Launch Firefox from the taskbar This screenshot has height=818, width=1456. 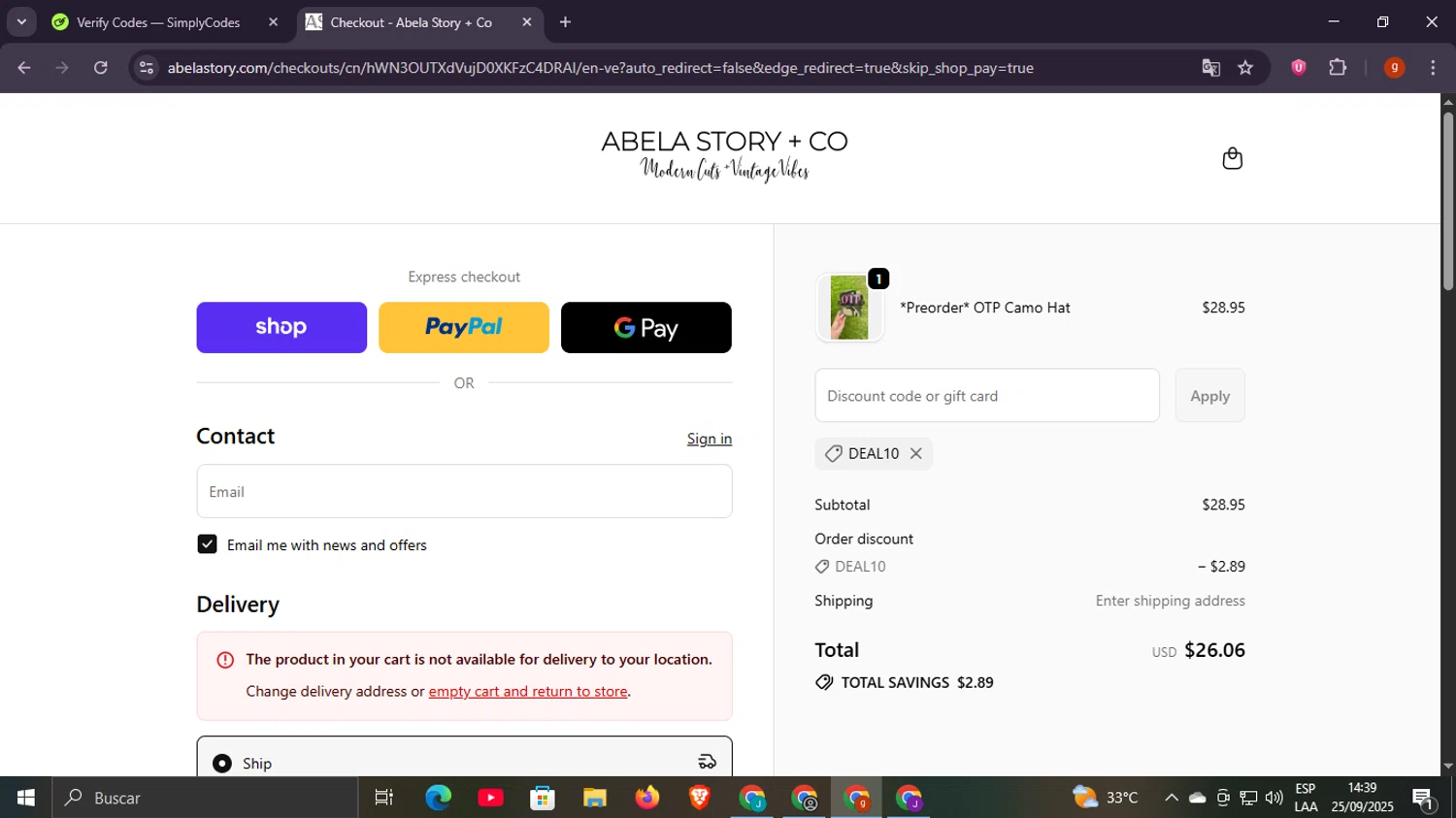[646, 798]
